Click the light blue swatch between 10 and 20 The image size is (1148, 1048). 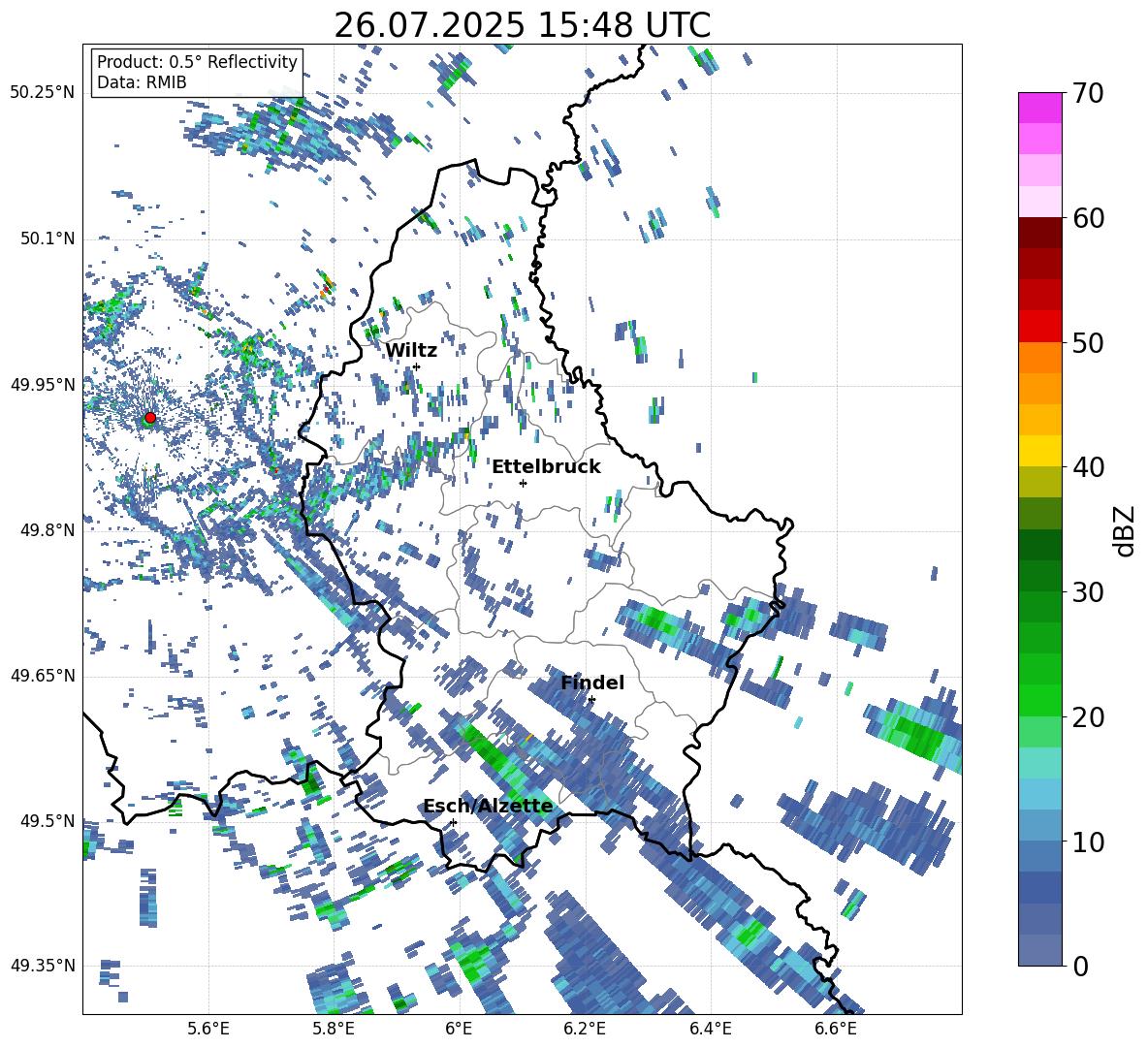pyautogui.click(x=1039, y=794)
